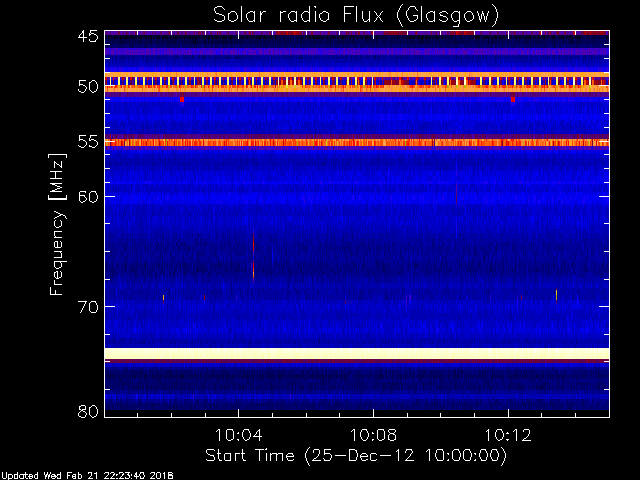Click the "Updated Wed Feb 21" timestamp text
Screen dimensions: 640x480
tap(87, 476)
